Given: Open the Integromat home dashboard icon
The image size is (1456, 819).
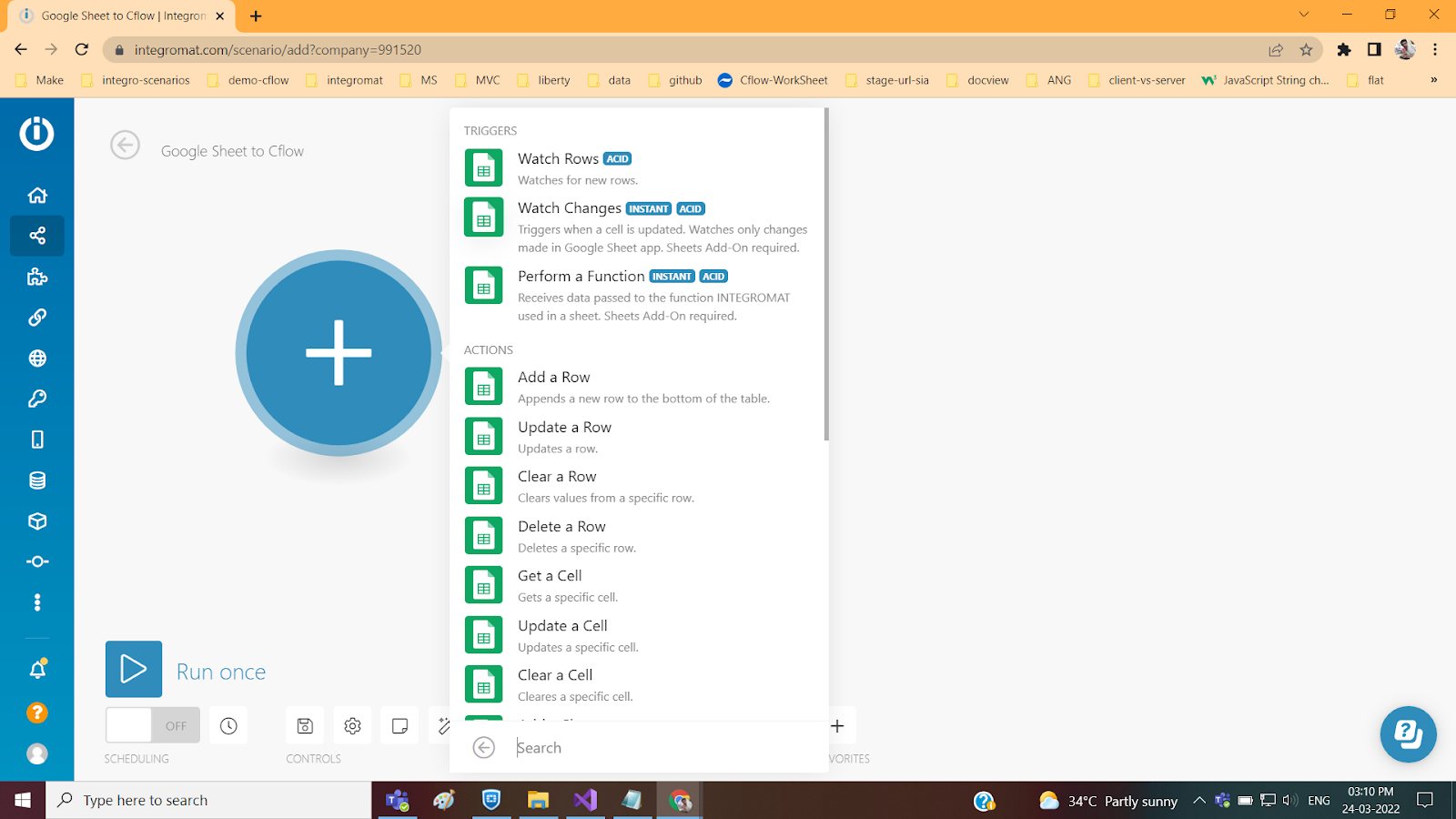Looking at the screenshot, I should click(37, 196).
